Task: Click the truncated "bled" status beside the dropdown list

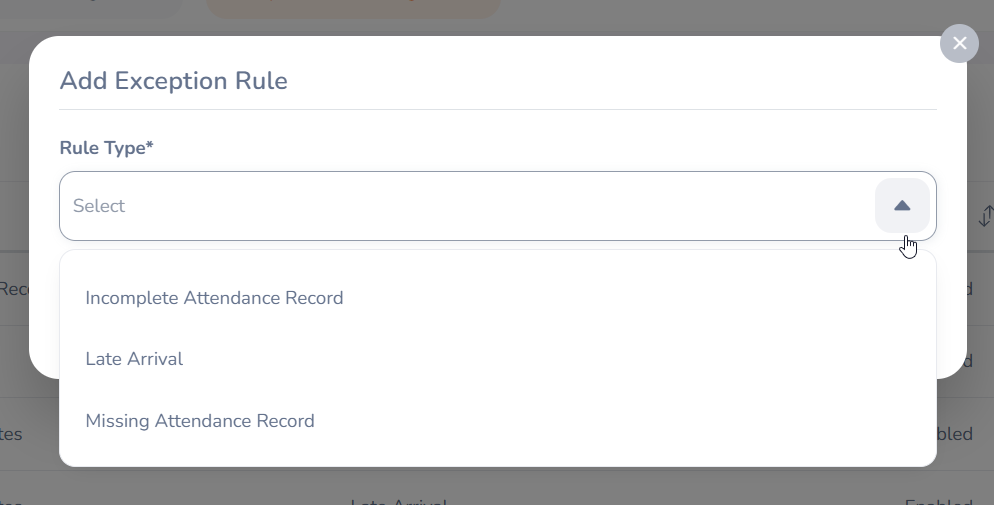Action: point(955,434)
